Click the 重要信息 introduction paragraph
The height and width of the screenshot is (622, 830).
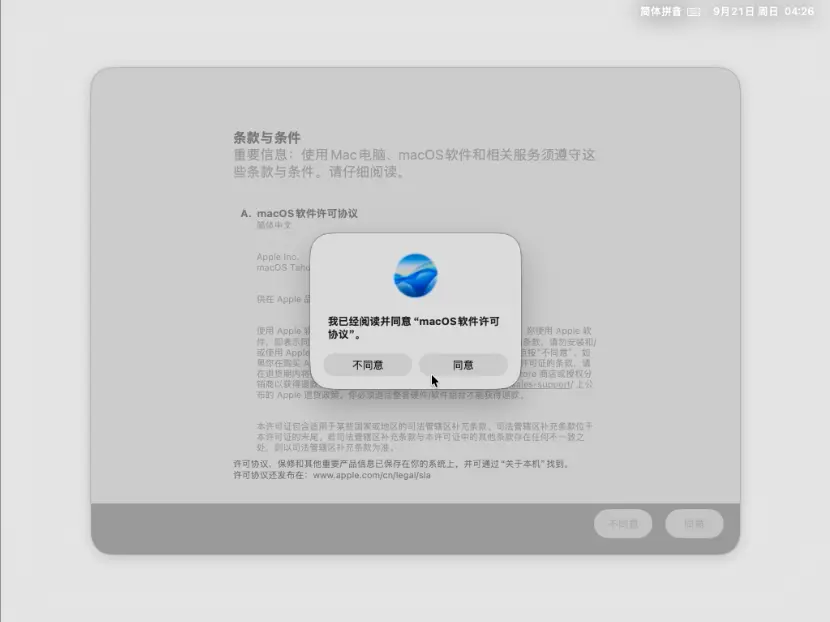tap(414, 163)
